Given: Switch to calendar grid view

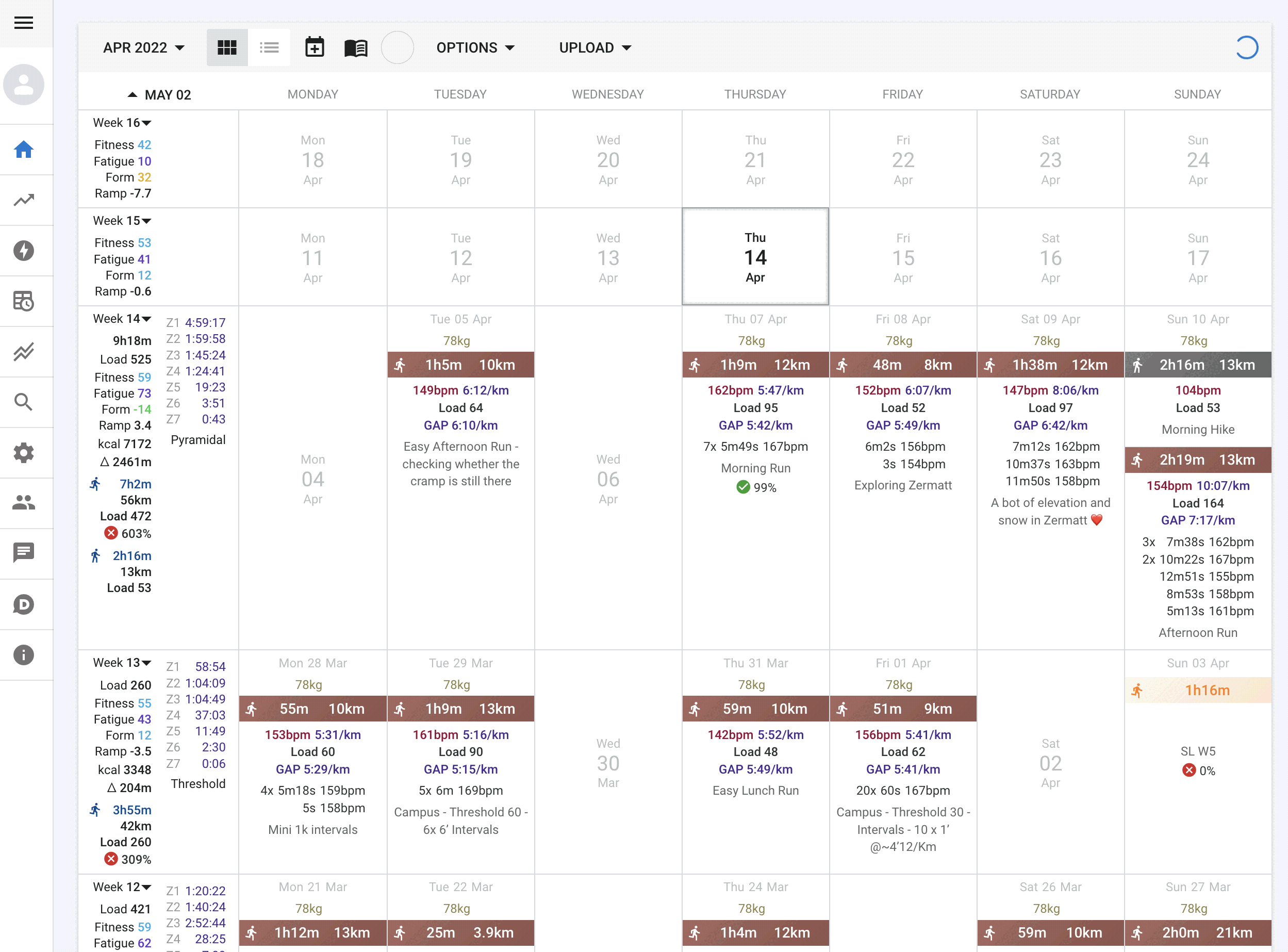Looking at the screenshot, I should click(x=227, y=47).
